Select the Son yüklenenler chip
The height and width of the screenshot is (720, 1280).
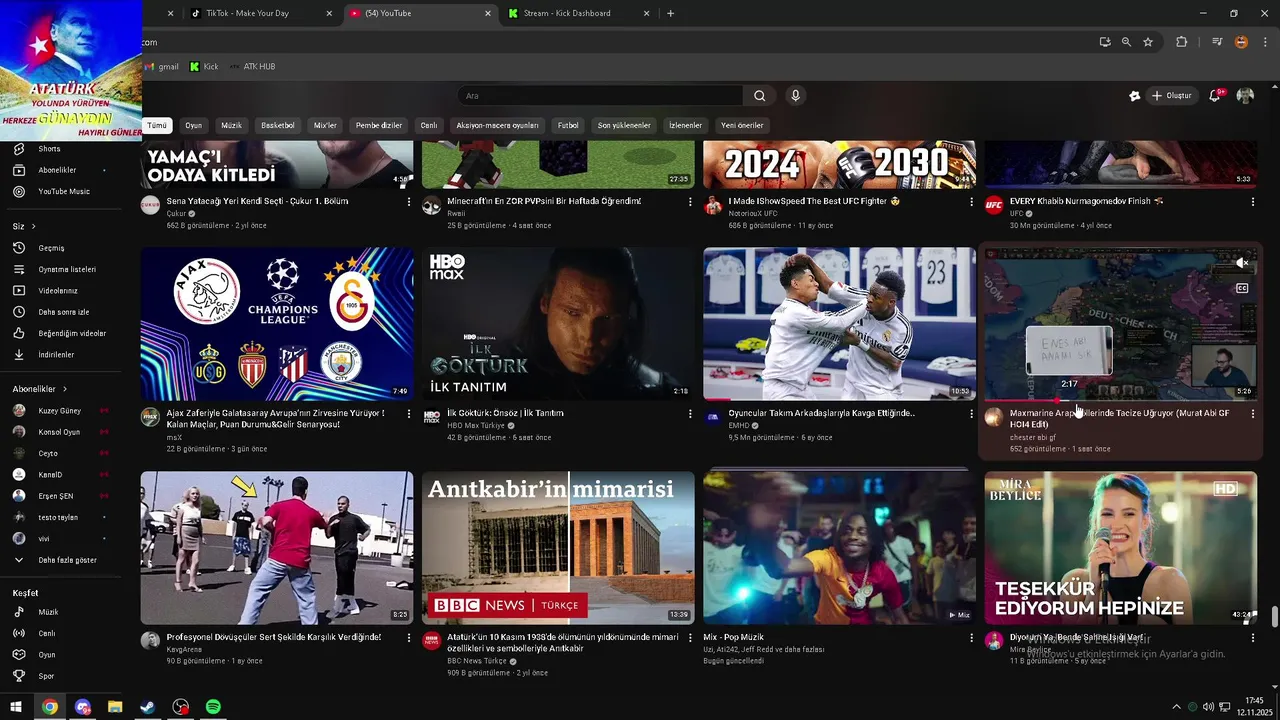click(x=624, y=126)
